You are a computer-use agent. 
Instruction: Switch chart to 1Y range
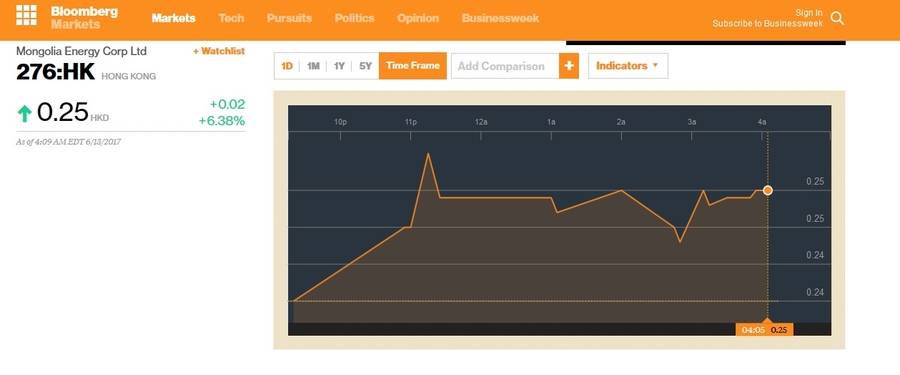[x=339, y=66]
